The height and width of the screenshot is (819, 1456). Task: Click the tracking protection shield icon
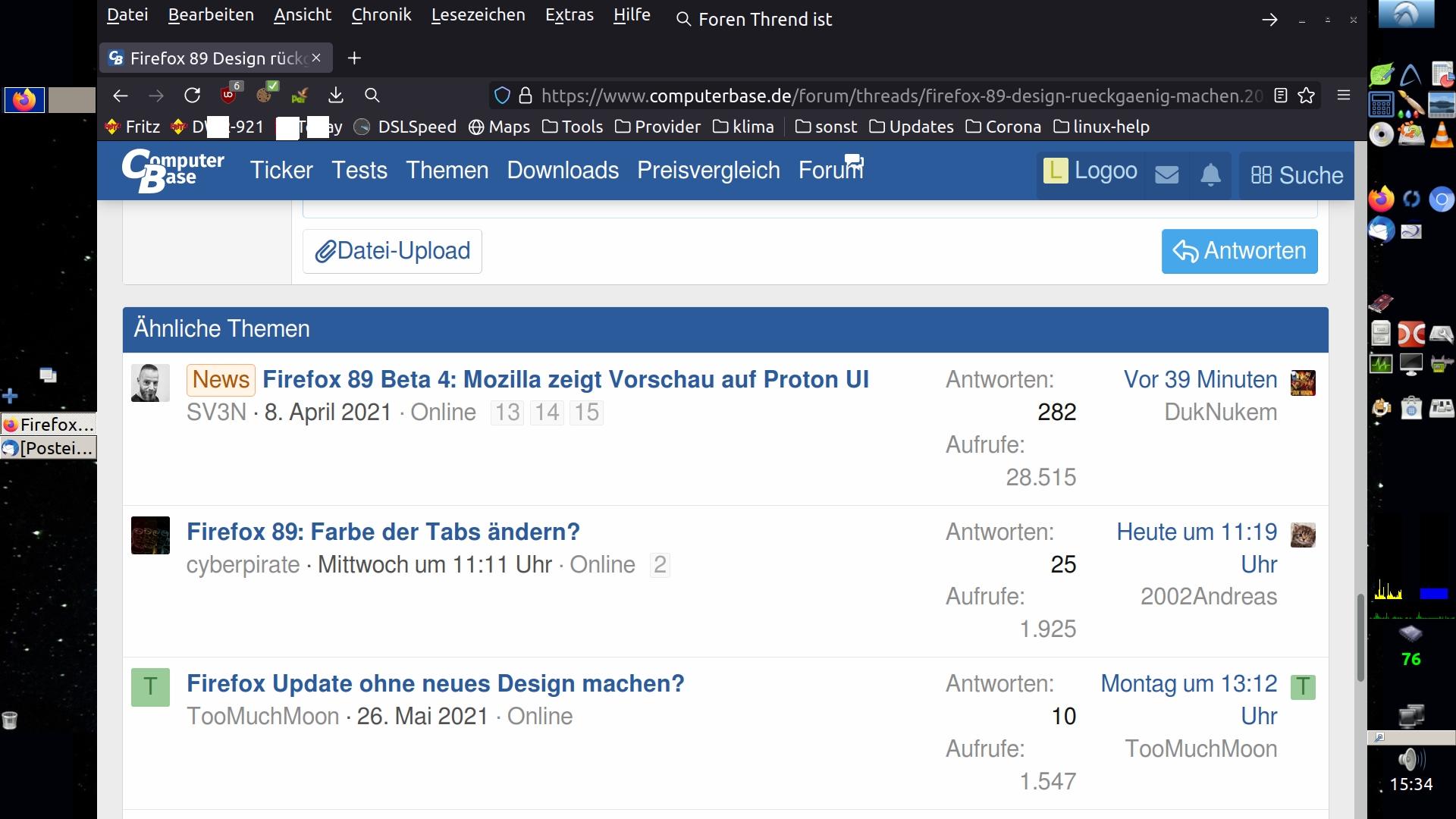coord(502,96)
